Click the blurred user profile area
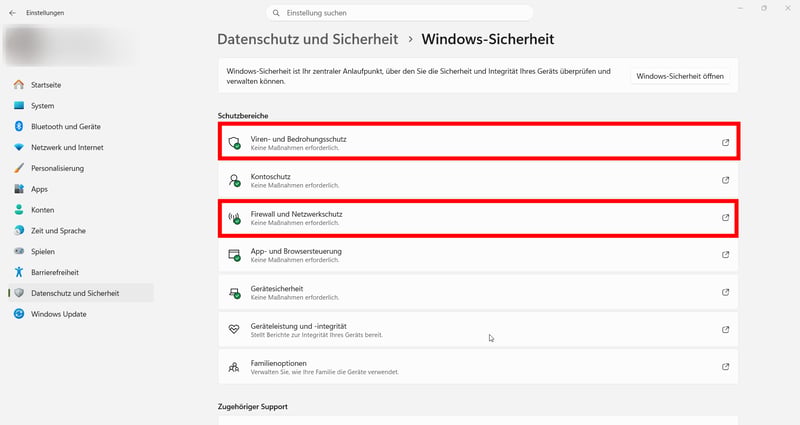The image size is (800, 425). 70,46
